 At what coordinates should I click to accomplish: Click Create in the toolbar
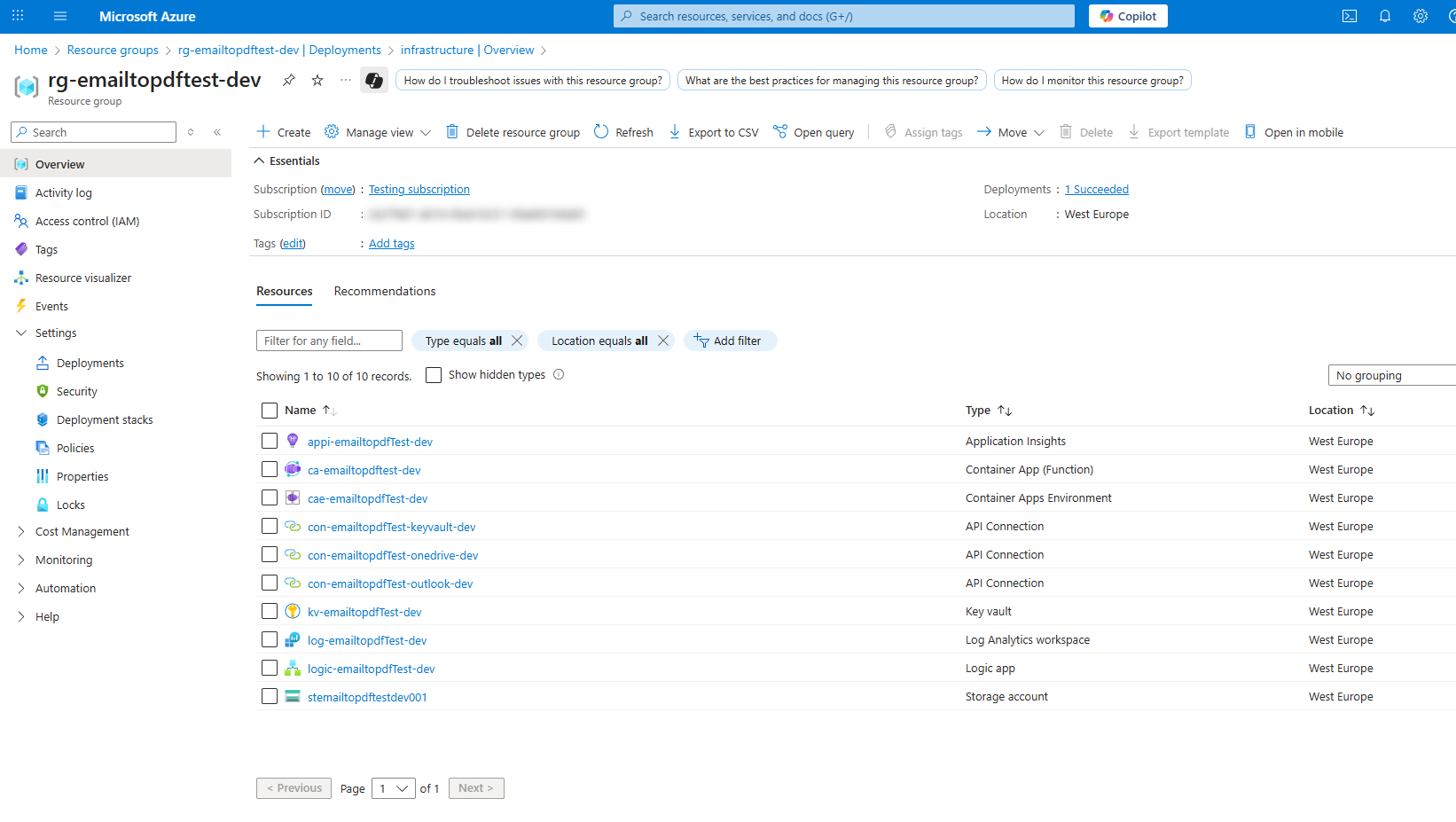click(x=284, y=132)
